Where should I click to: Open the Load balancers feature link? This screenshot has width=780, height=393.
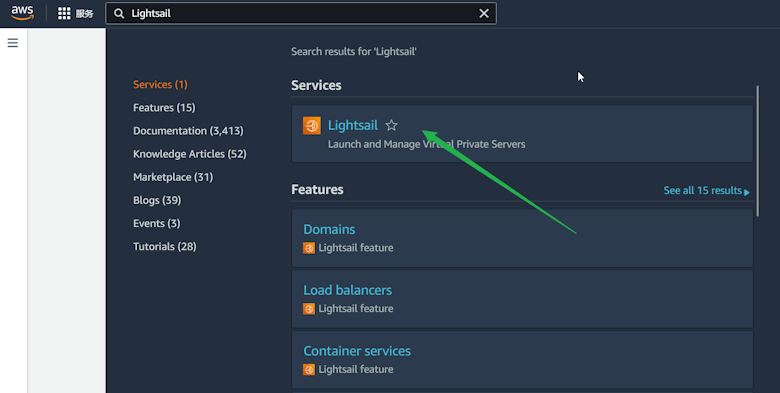tap(347, 290)
